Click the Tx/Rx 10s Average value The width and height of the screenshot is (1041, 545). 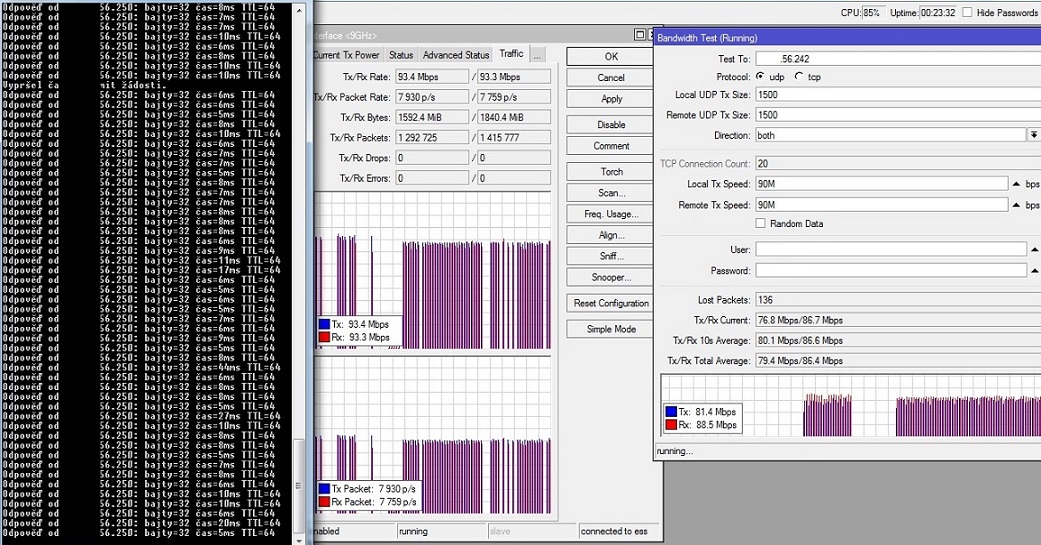click(898, 341)
